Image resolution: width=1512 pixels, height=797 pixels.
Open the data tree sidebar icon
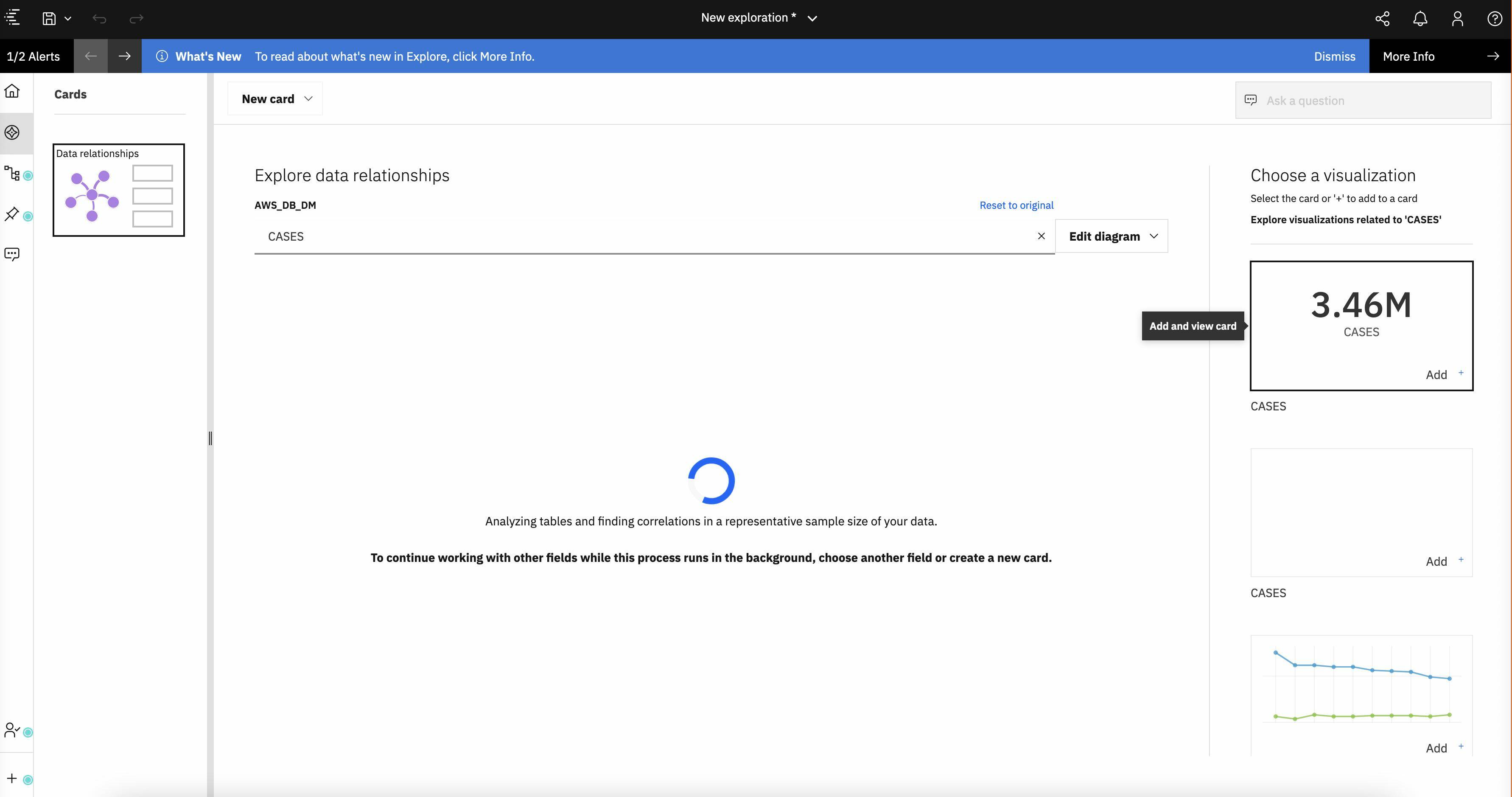12,173
